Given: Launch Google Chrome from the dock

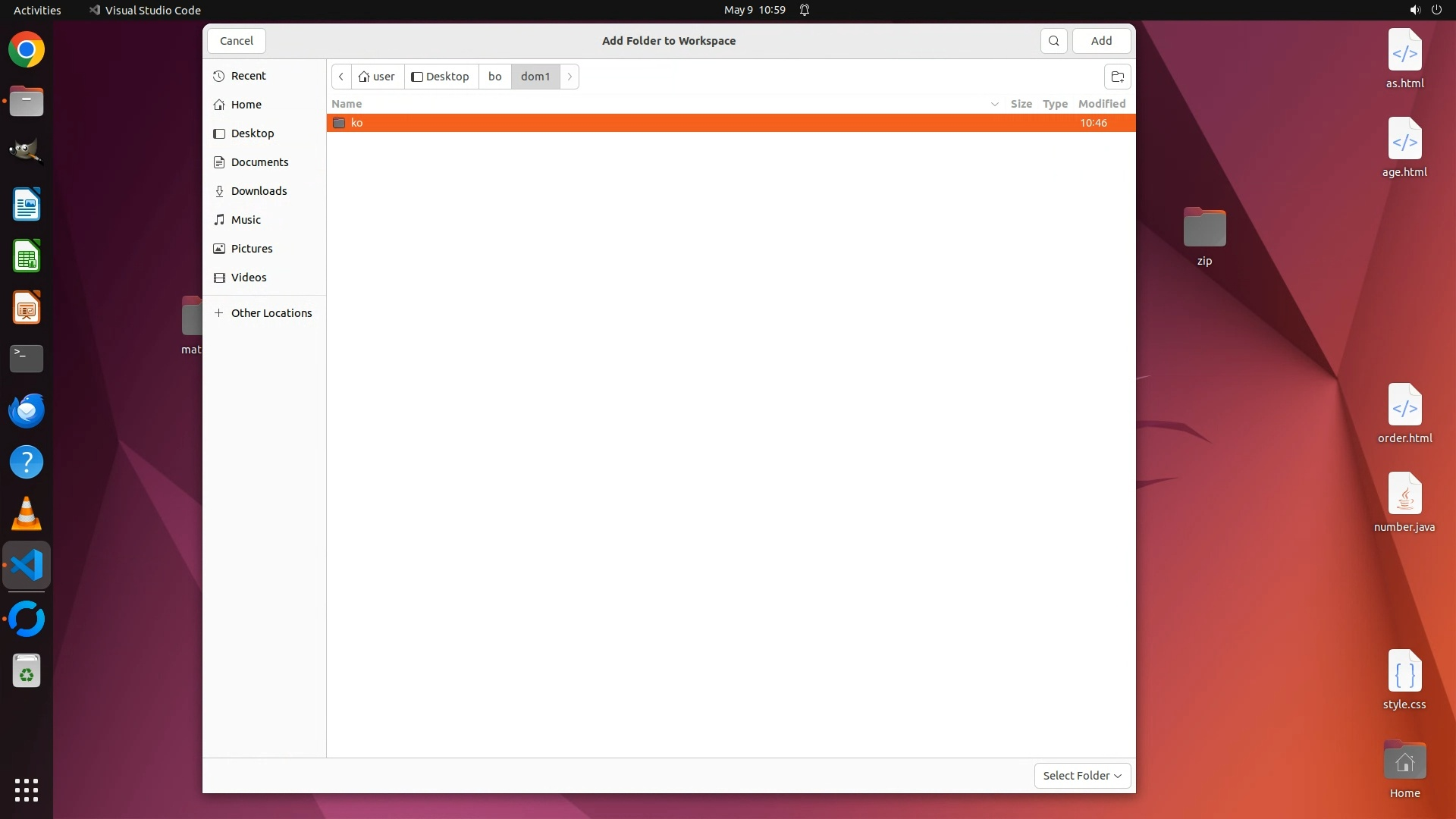Looking at the screenshot, I should tap(27, 50).
